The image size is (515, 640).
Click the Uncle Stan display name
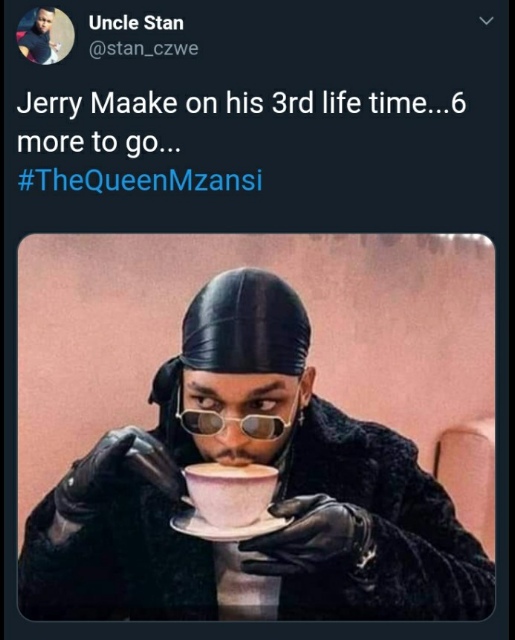click(x=136, y=23)
